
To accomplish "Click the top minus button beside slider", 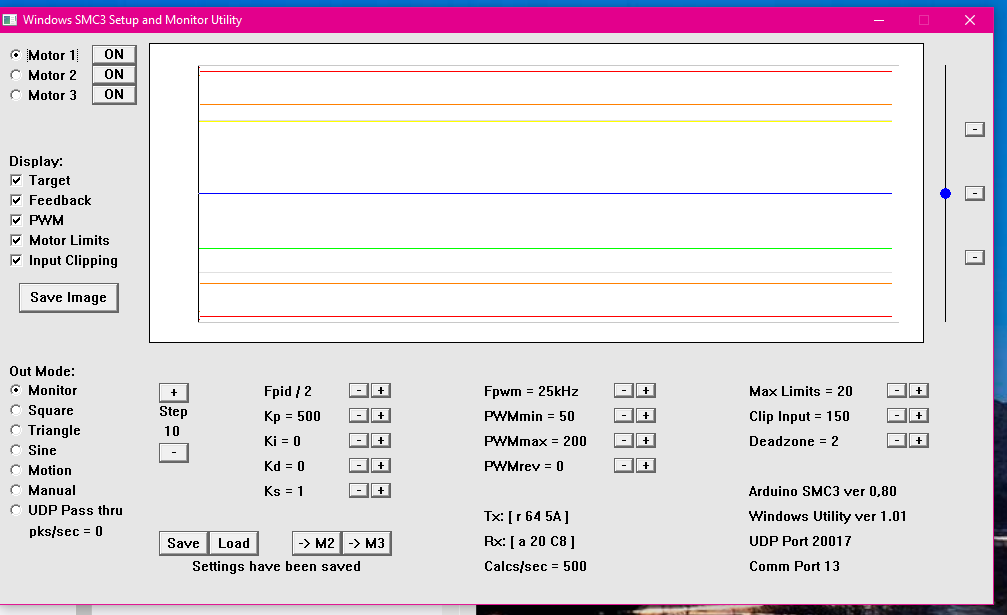I will click(974, 129).
